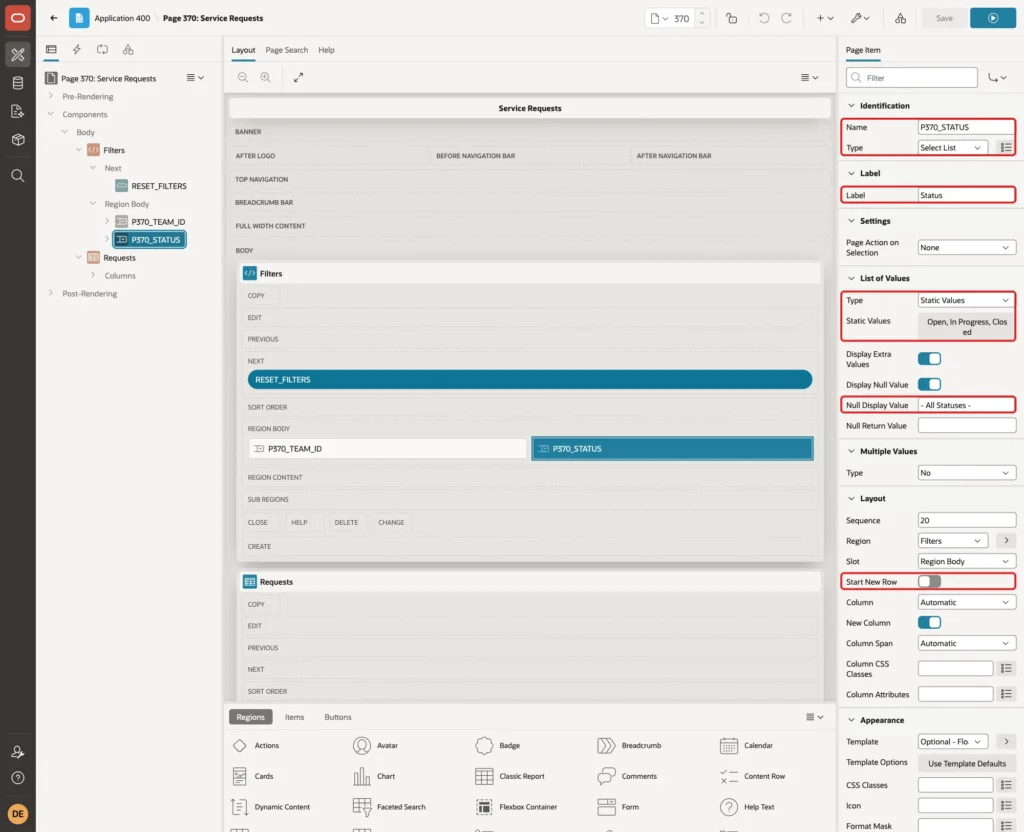Click the Save button

click(x=944, y=18)
